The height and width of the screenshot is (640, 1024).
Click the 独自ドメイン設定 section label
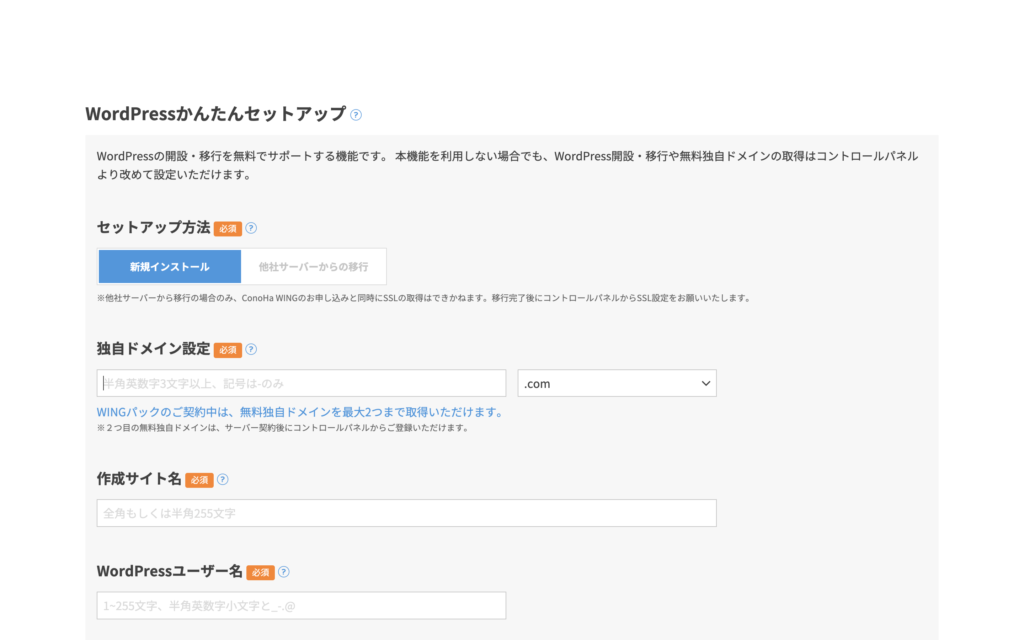point(153,349)
